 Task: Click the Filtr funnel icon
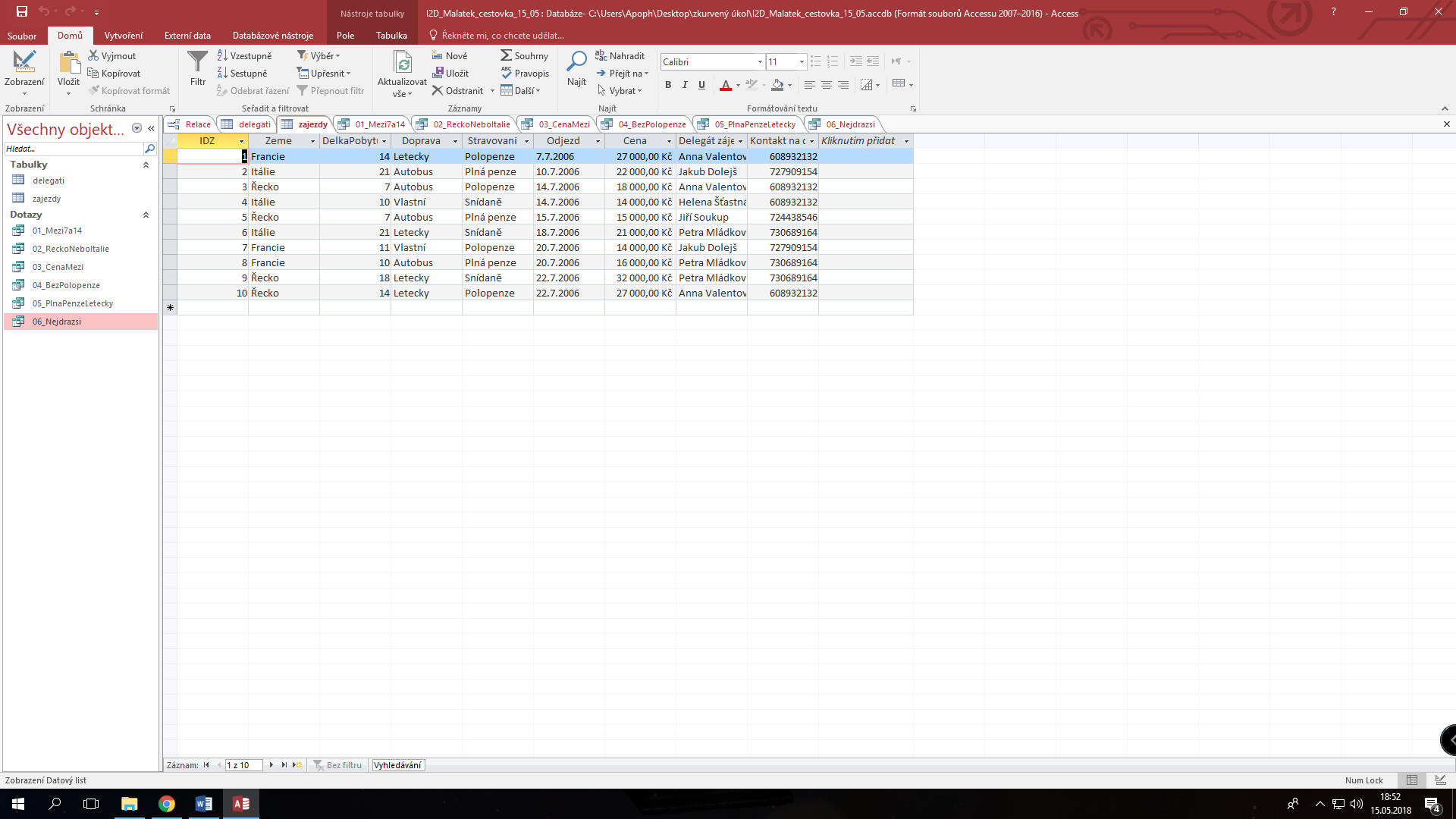[x=197, y=62]
